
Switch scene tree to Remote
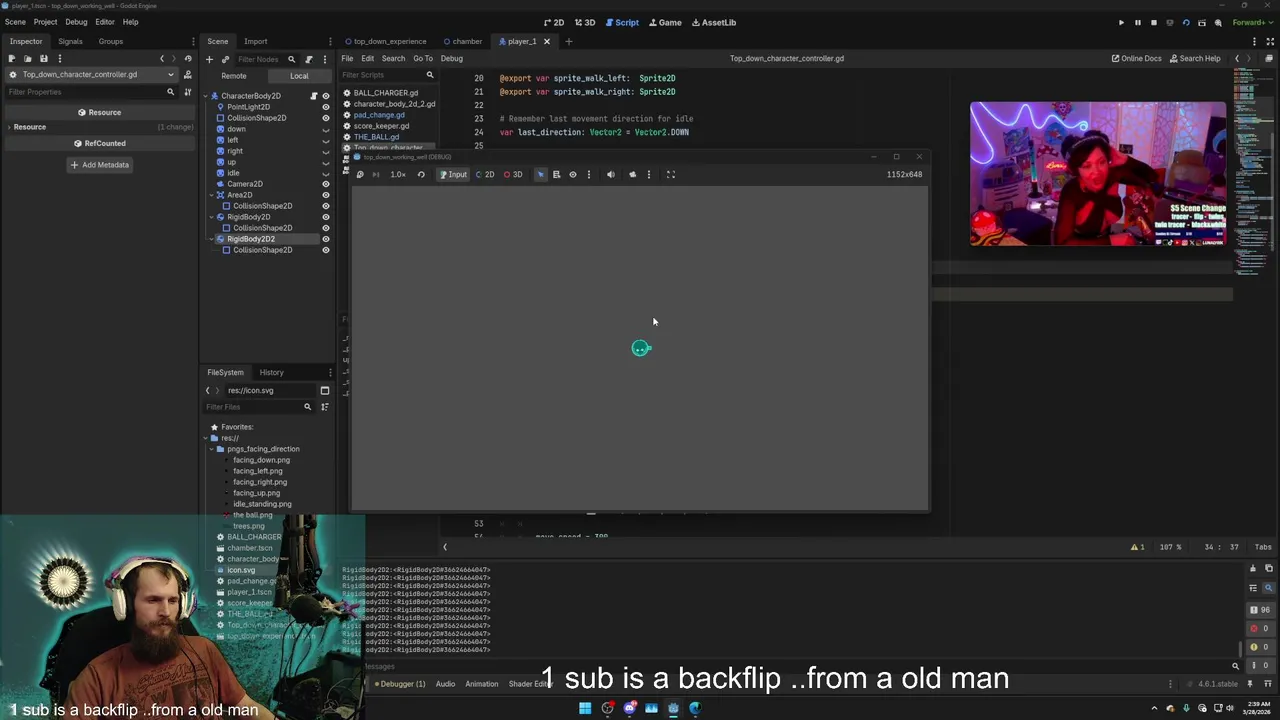point(234,76)
